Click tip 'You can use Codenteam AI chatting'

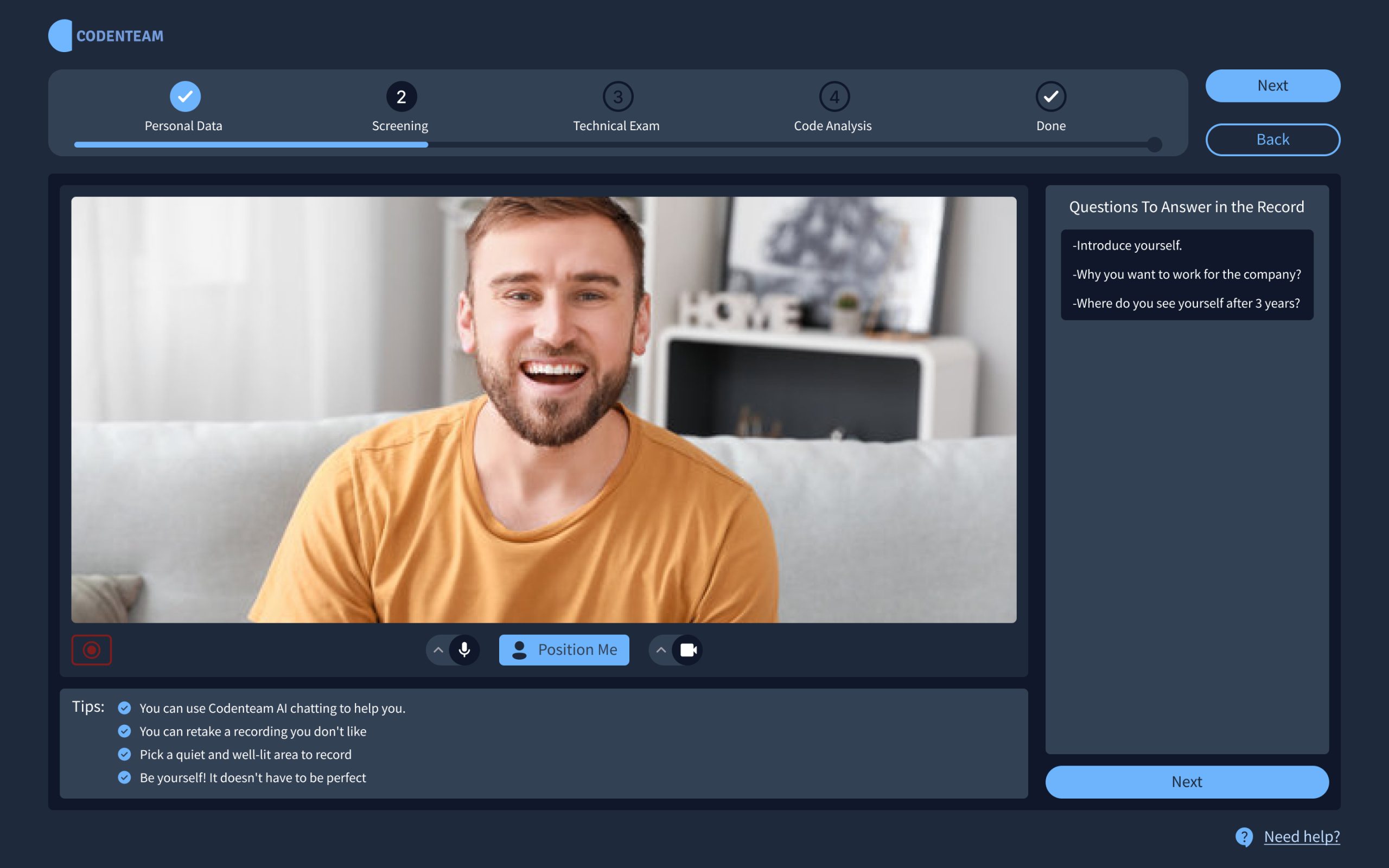(x=272, y=709)
